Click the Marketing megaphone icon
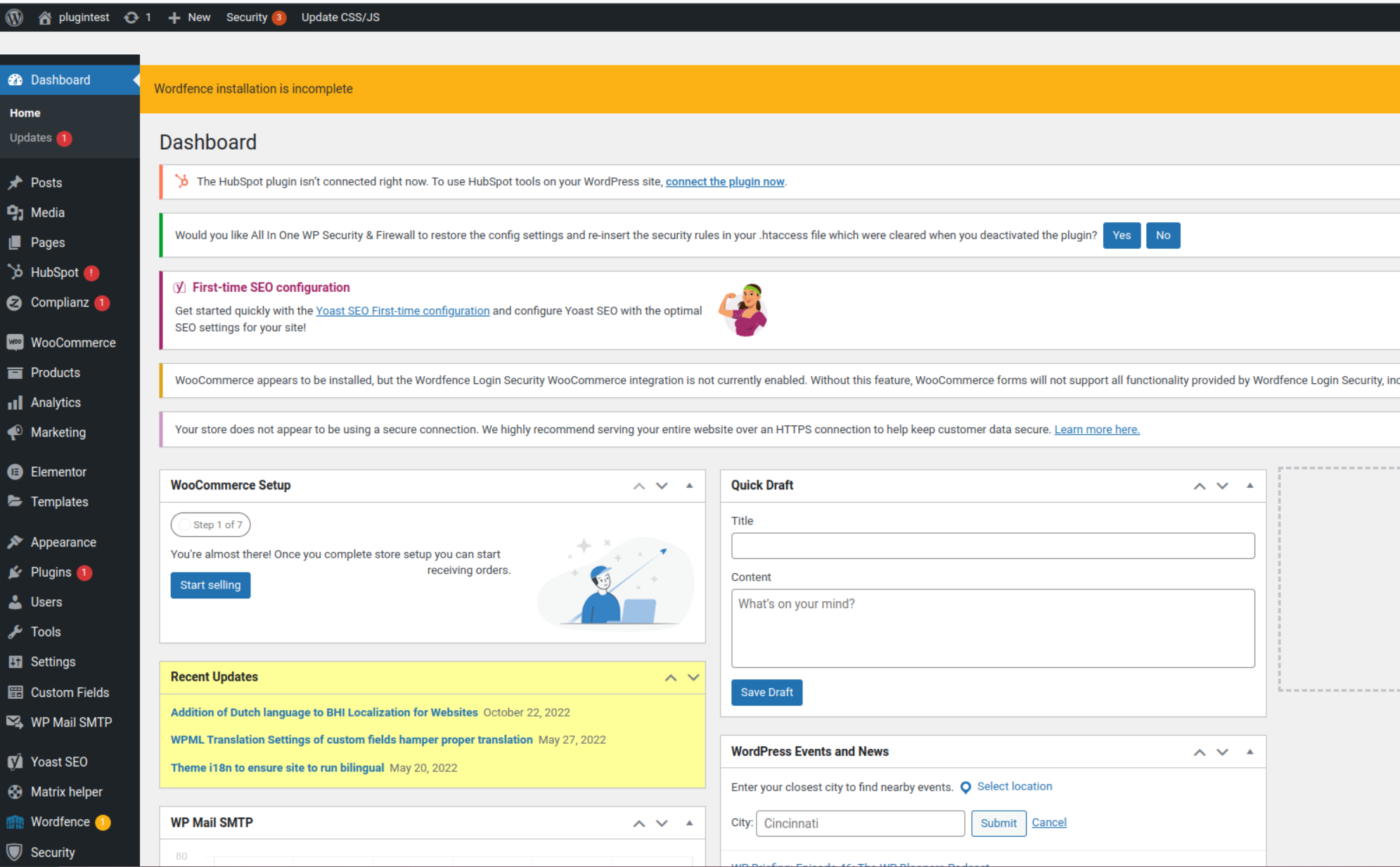Screen dimensions: 1400x867 click(x=15, y=432)
